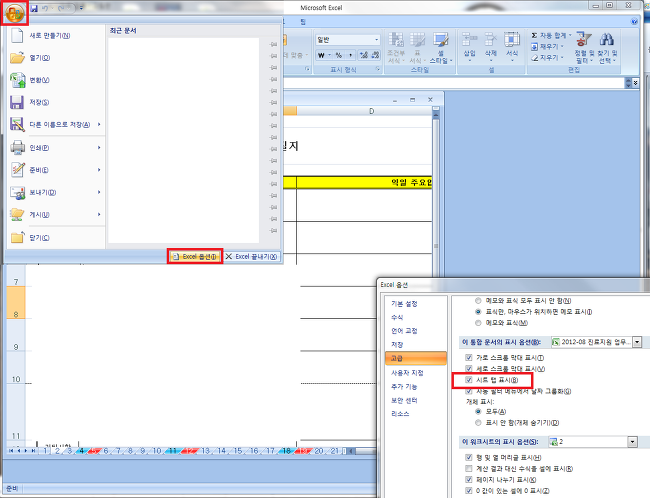Apply currency W accounting format

[321, 55]
